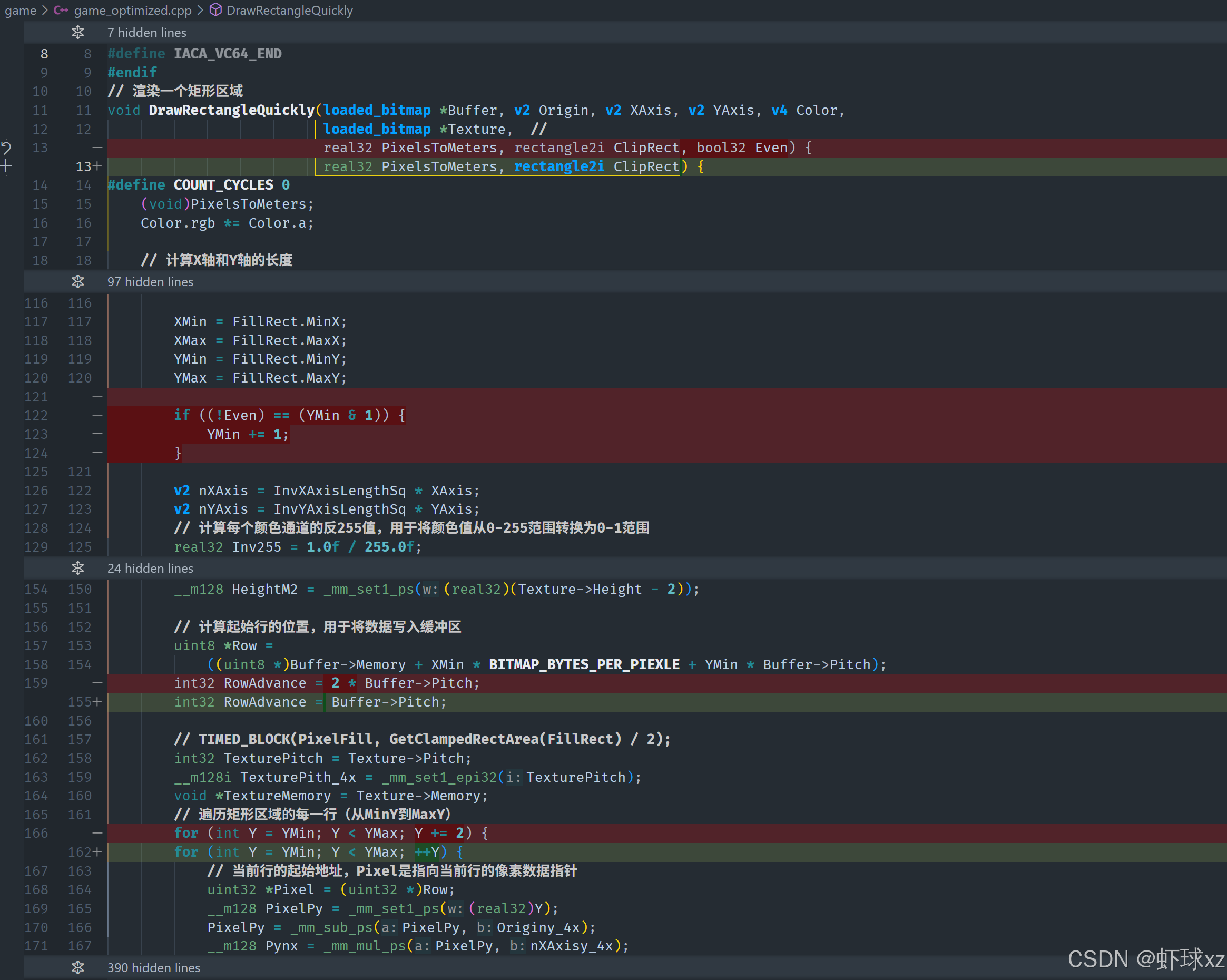Click the unfold icon beside 24 hidden lines

click(78, 568)
